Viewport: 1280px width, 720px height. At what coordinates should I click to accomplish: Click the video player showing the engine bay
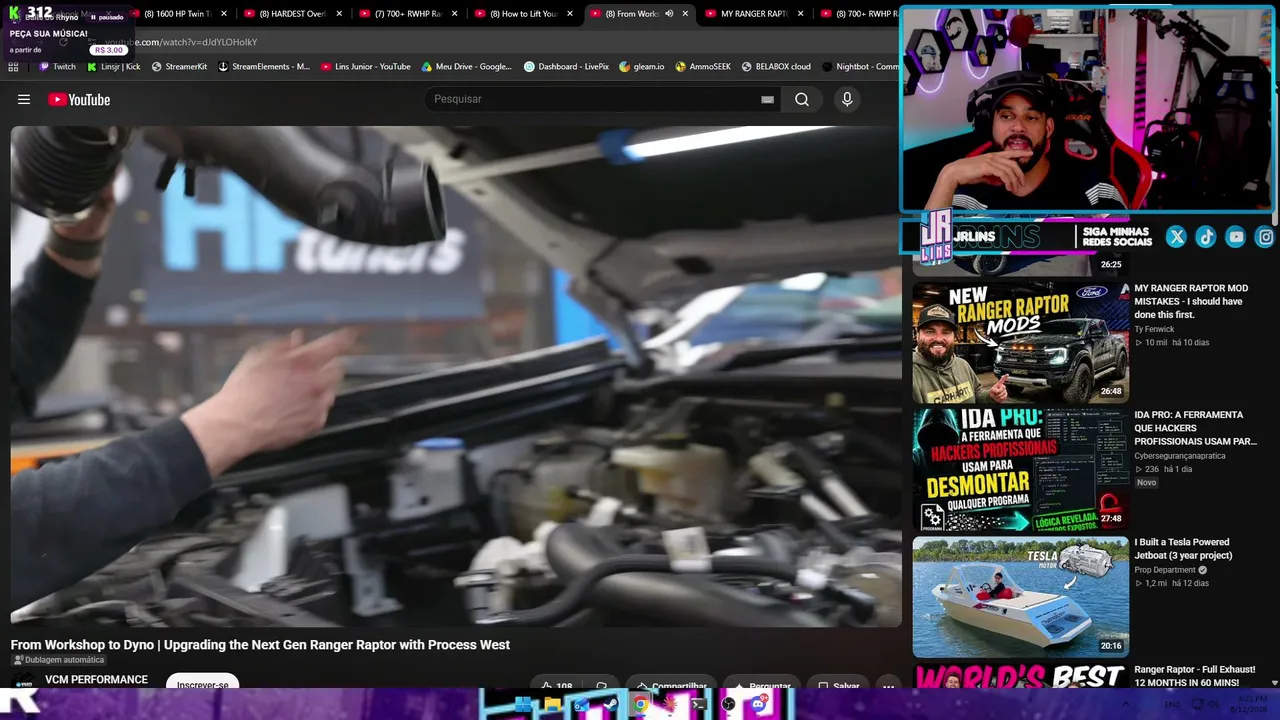(456, 376)
